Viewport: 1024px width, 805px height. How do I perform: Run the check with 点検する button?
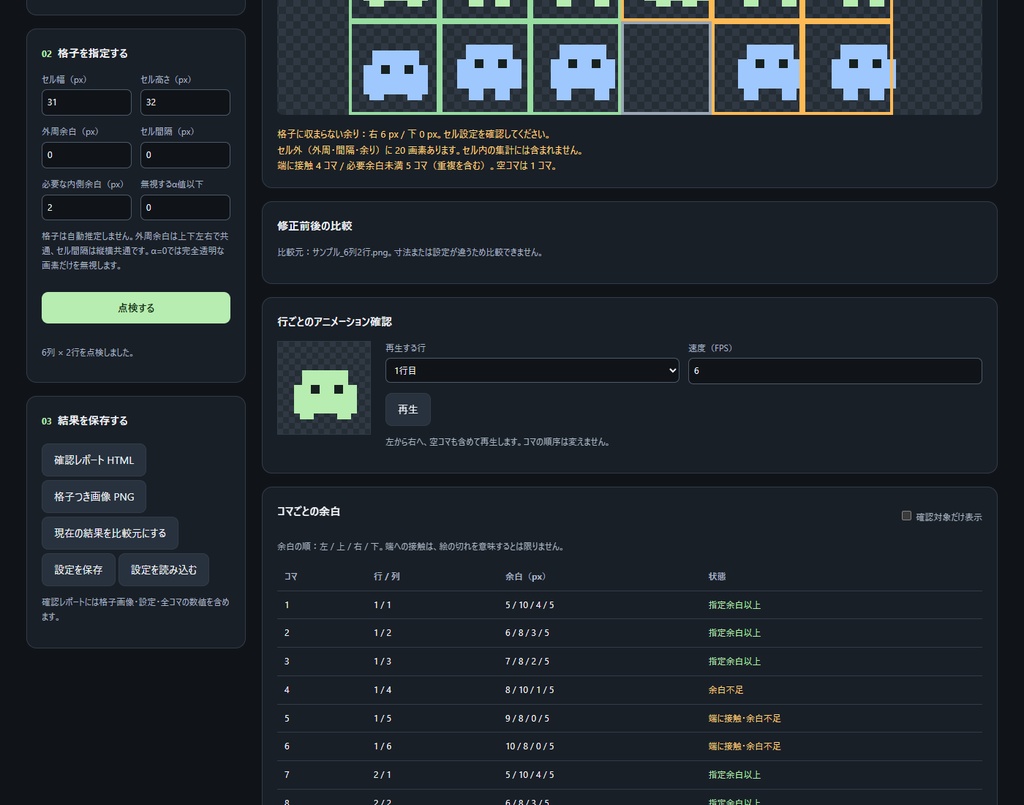[x=136, y=308]
